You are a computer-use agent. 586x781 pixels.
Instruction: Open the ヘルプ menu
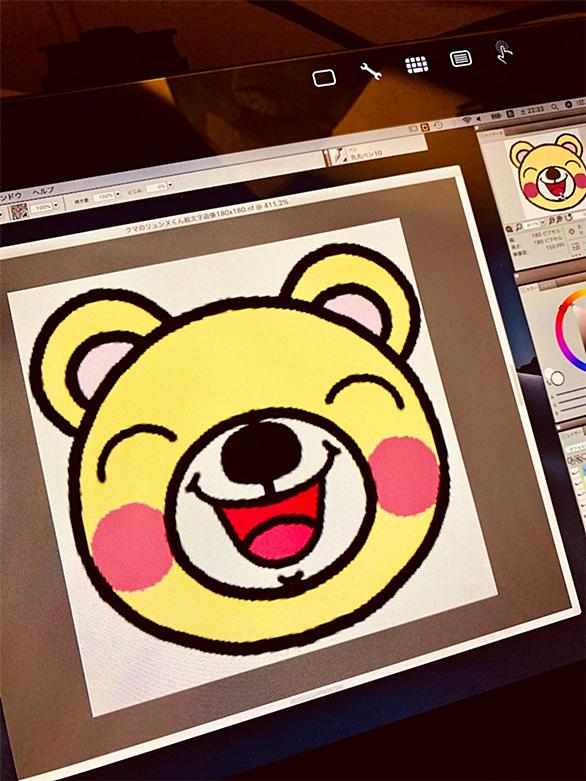[43, 191]
